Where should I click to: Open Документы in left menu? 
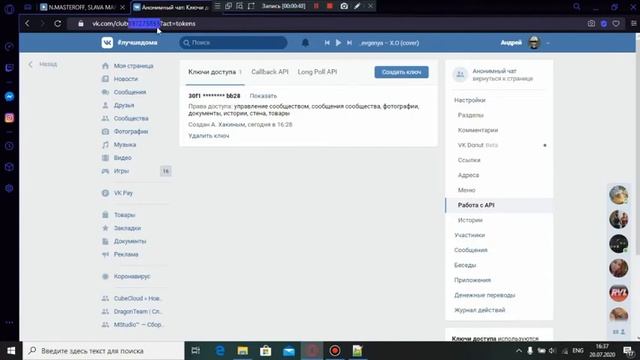(130, 241)
